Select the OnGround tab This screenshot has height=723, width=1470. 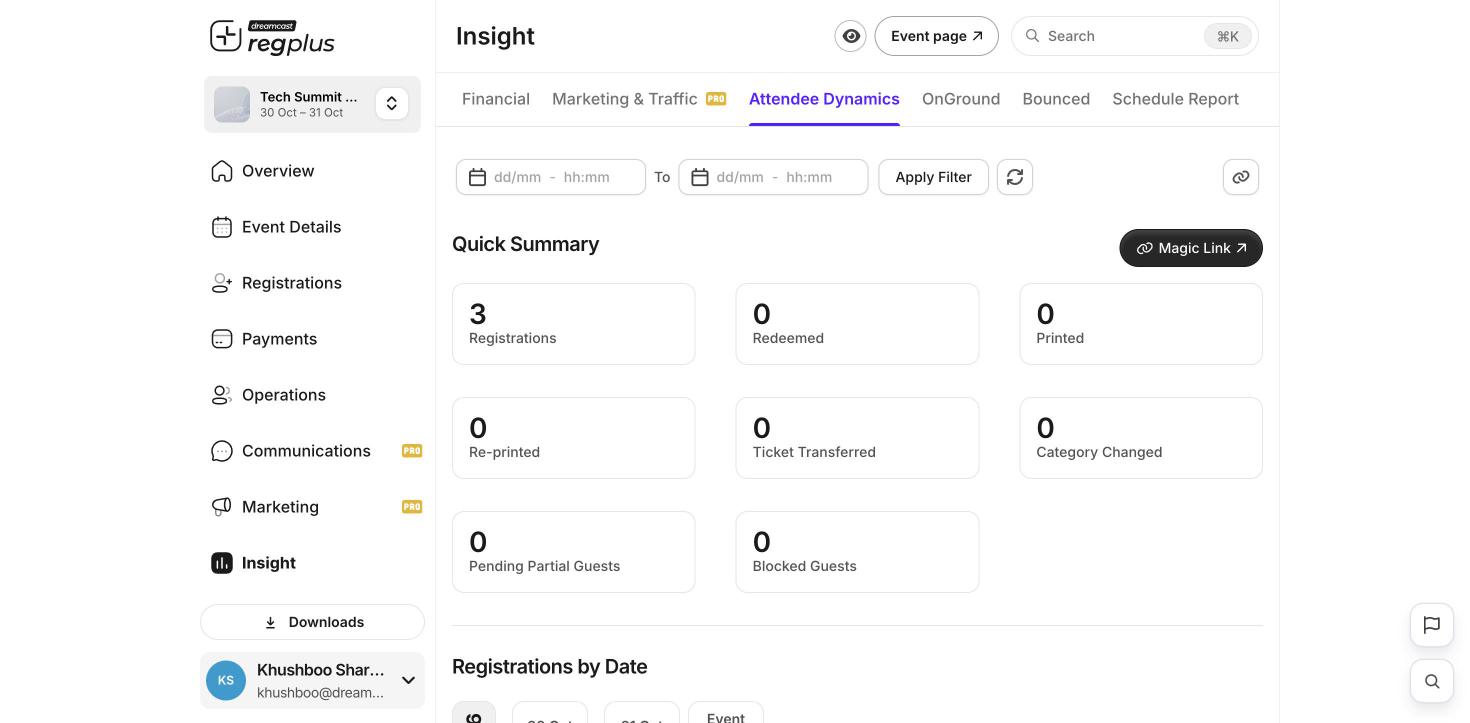tap(961, 99)
